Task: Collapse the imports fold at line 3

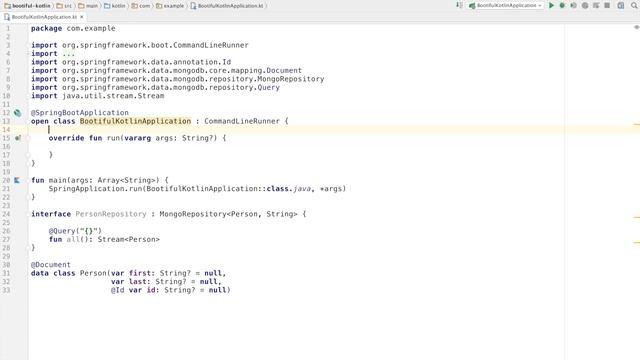Action: click(29, 45)
